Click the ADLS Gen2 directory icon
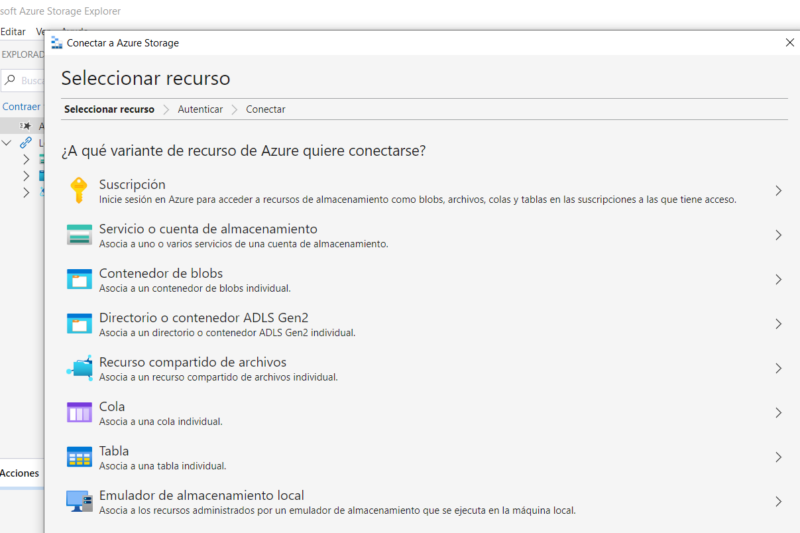The width and height of the screenshot is (800, 533). click(x=79, y=323)
